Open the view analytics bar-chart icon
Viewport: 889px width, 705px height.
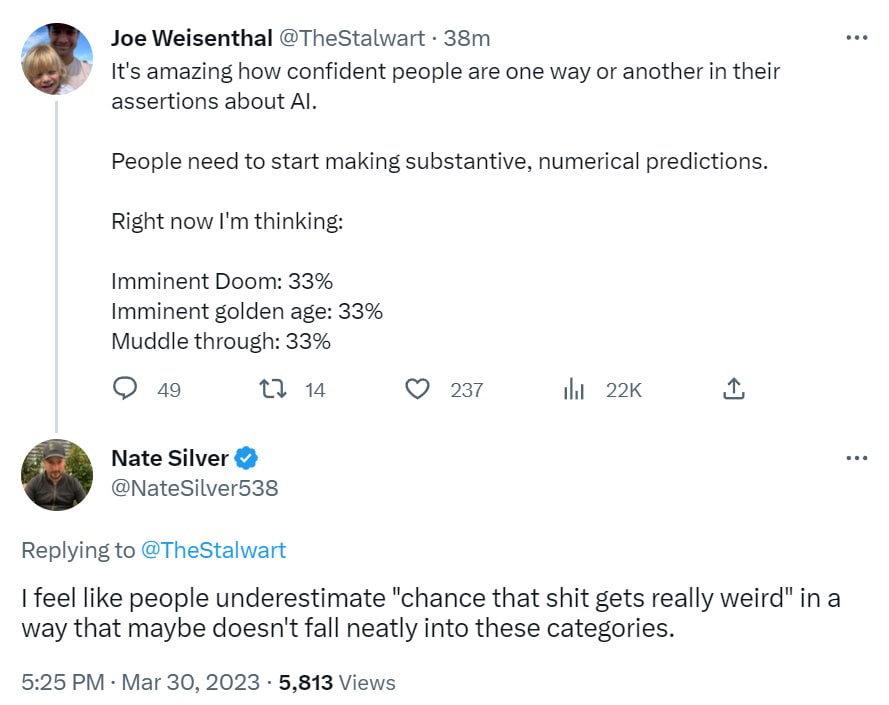(574, 389)
